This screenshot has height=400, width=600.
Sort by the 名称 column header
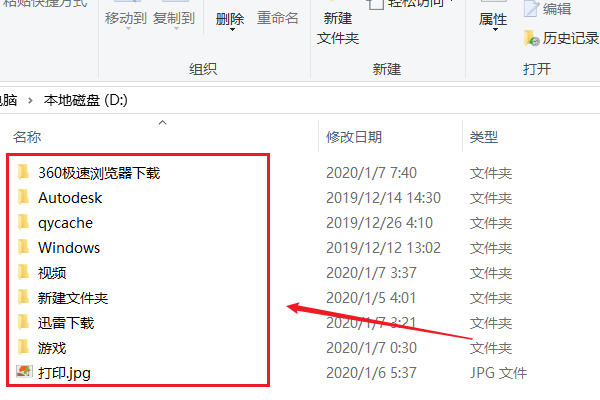coord(27,137)
